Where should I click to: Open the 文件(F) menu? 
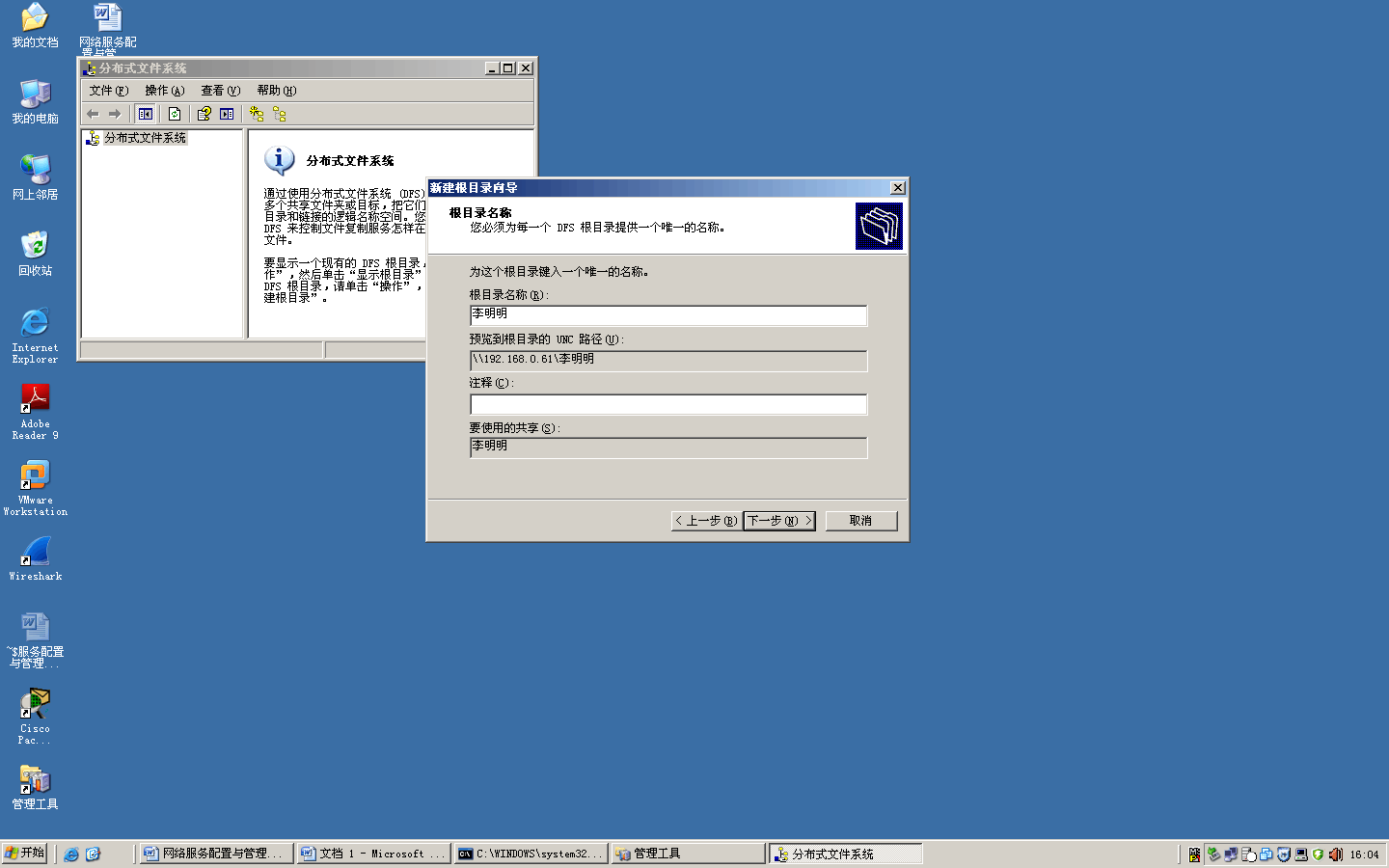(x=108, y=91)
